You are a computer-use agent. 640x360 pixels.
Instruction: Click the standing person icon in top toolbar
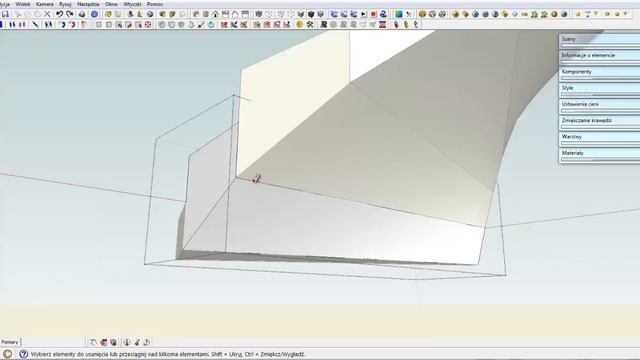pos(131,14)
